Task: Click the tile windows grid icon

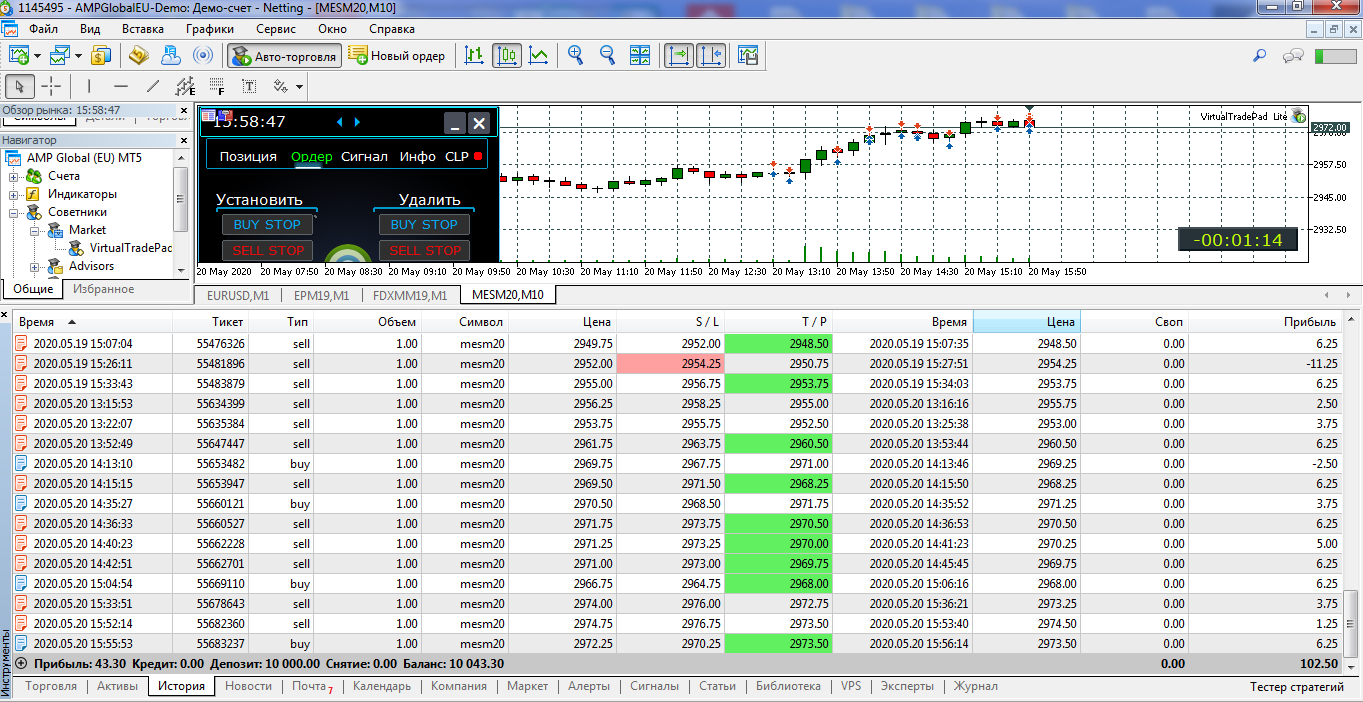Action: (x=640, y=55)
